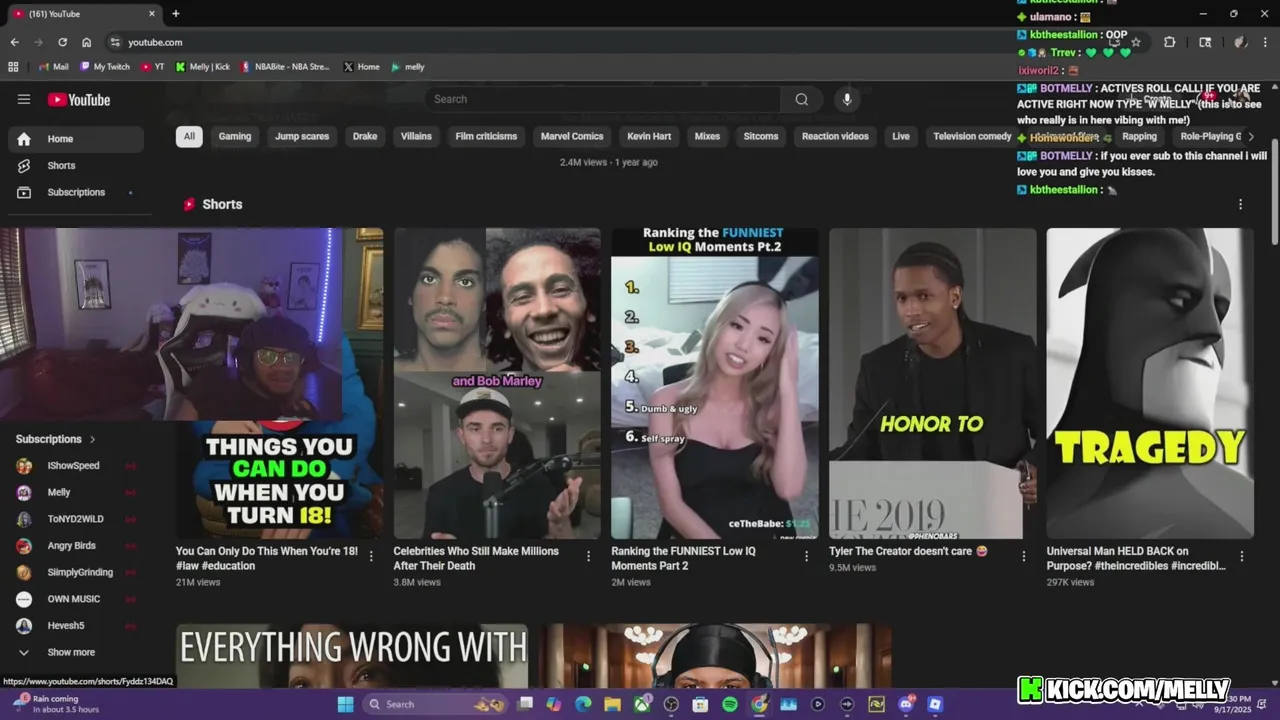
Task: Open Discord from the taskbar
Action: (906, 704)
